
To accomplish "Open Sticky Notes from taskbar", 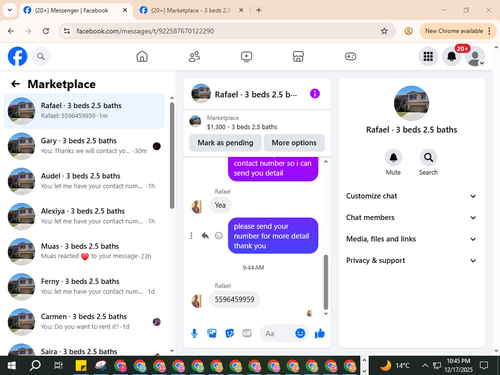I will pyautogui.click(x=81, y=366).
